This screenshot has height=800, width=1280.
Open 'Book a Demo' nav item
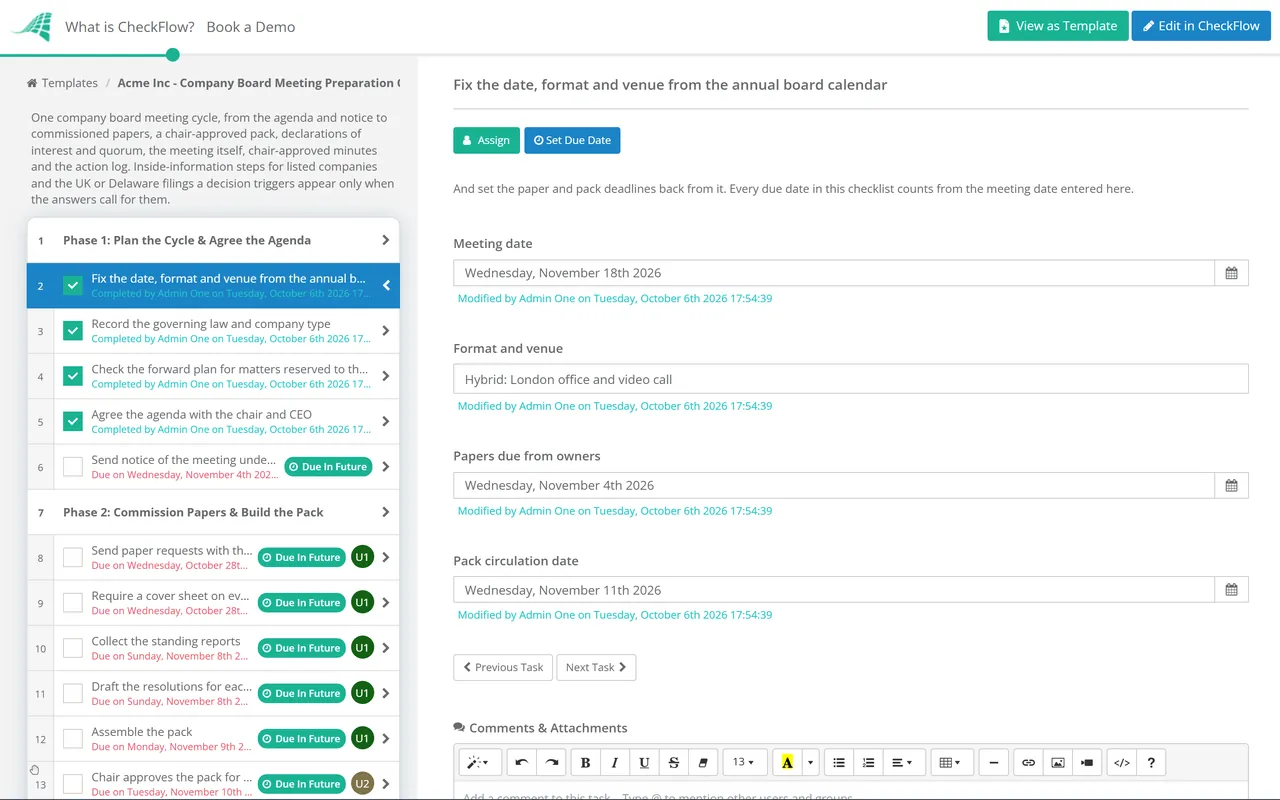pyautogui.click(x=251, y=27)
